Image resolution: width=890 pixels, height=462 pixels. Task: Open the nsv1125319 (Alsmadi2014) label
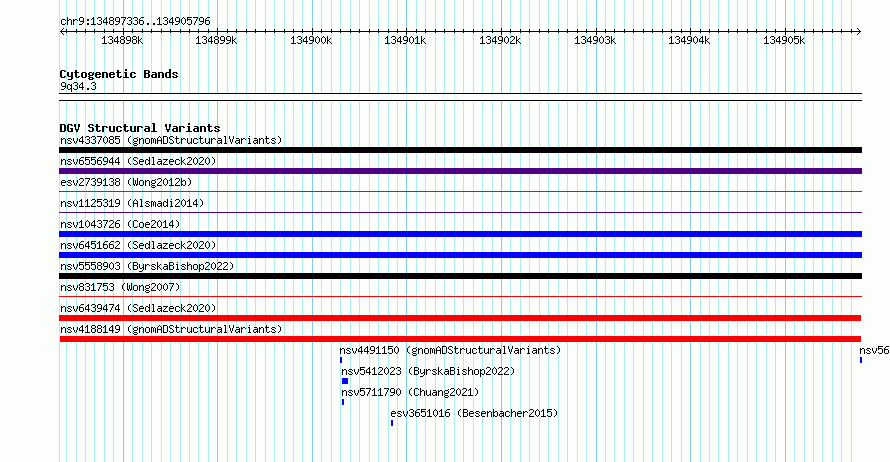click(x=132, y=203)
